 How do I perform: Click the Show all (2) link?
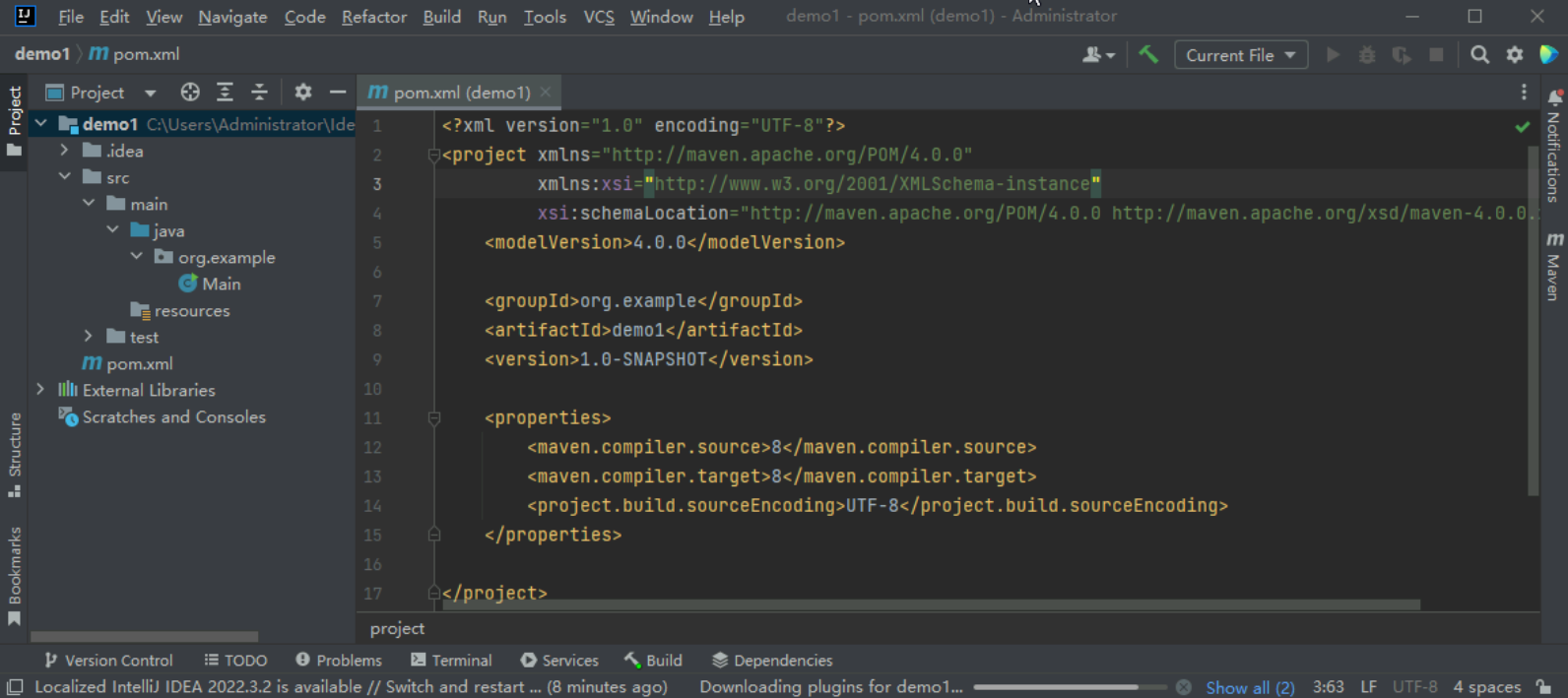pos(1250,687)
